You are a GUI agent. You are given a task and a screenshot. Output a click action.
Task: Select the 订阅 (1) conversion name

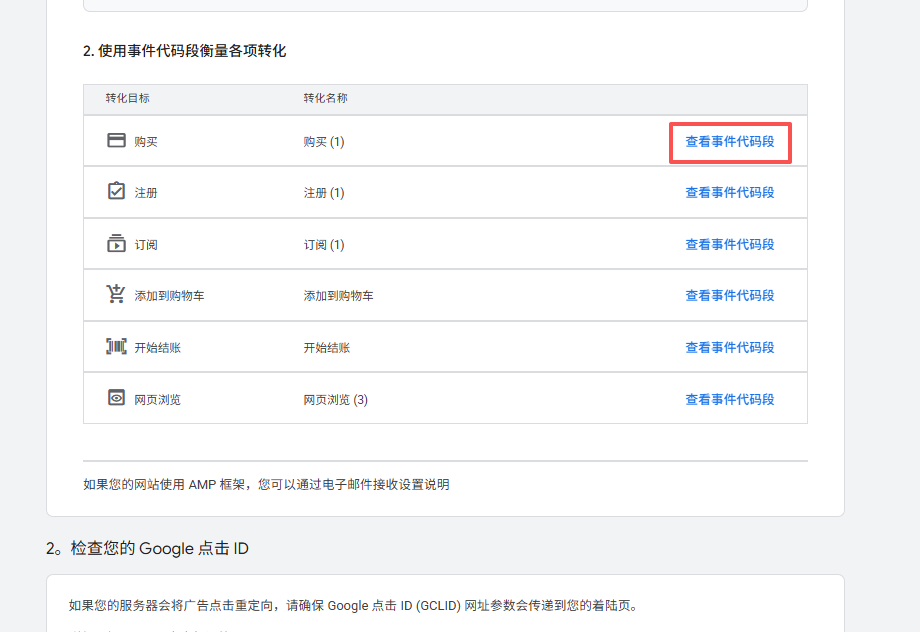(323, 245)
